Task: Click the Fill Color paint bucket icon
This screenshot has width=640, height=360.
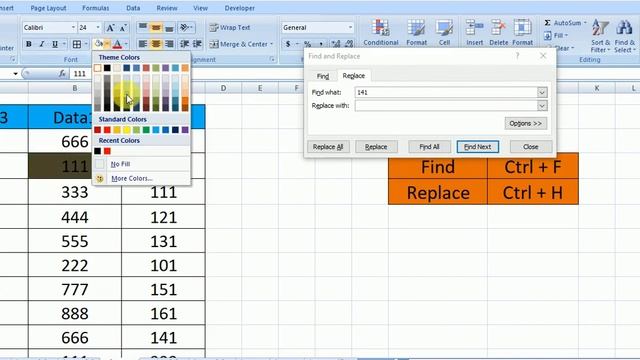Action: [98, 44]
